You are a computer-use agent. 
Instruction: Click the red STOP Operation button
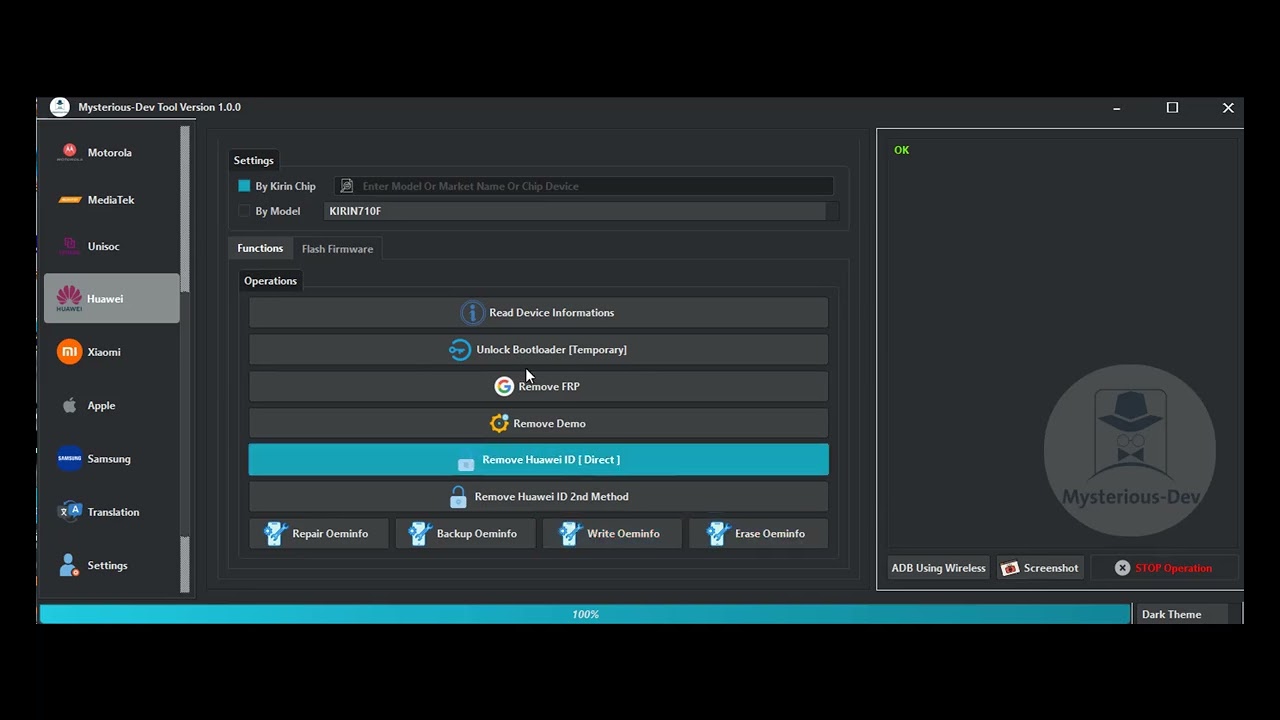click(1163, 568)
